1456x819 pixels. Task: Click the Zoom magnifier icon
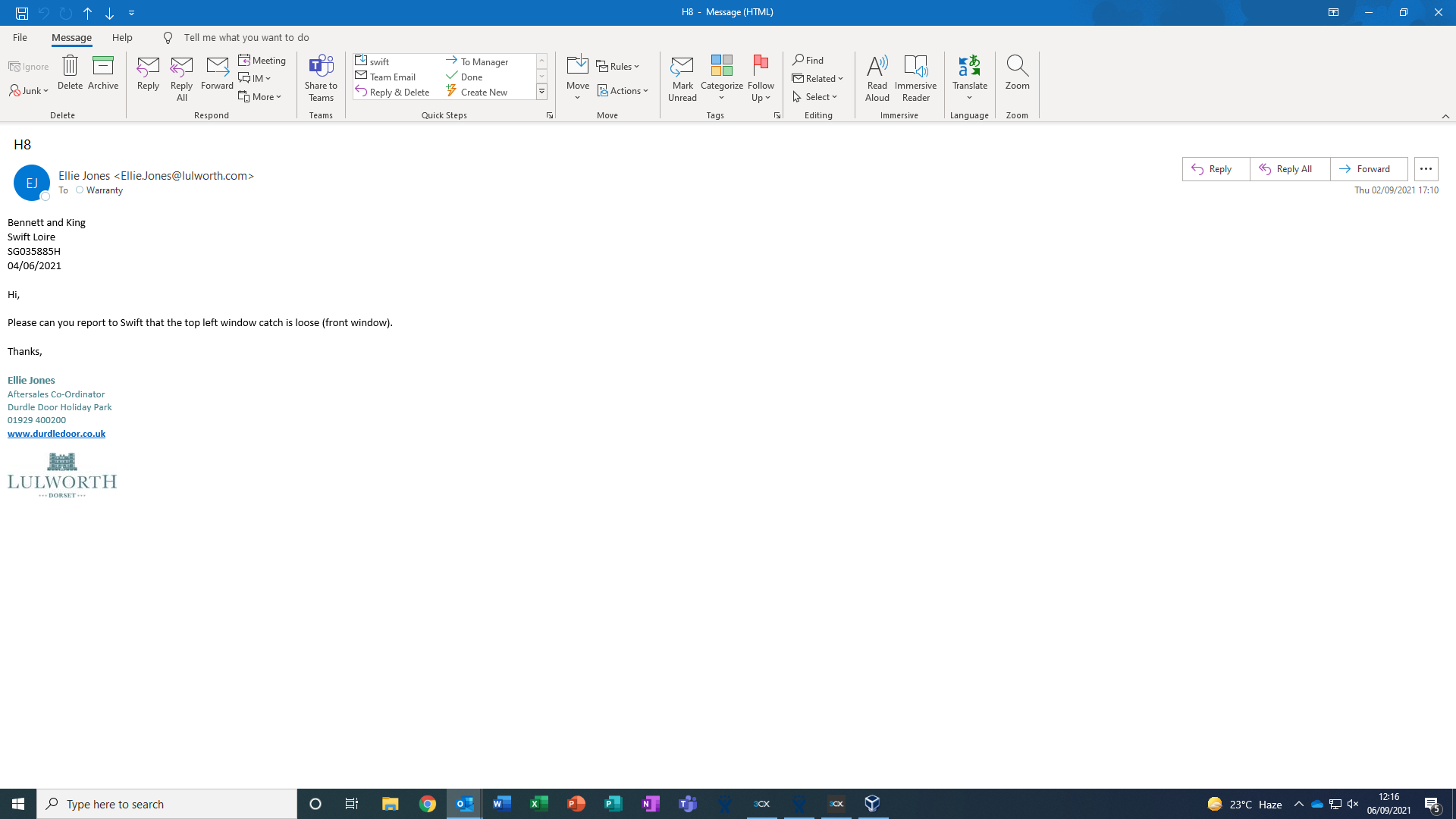coord(1017,67)
